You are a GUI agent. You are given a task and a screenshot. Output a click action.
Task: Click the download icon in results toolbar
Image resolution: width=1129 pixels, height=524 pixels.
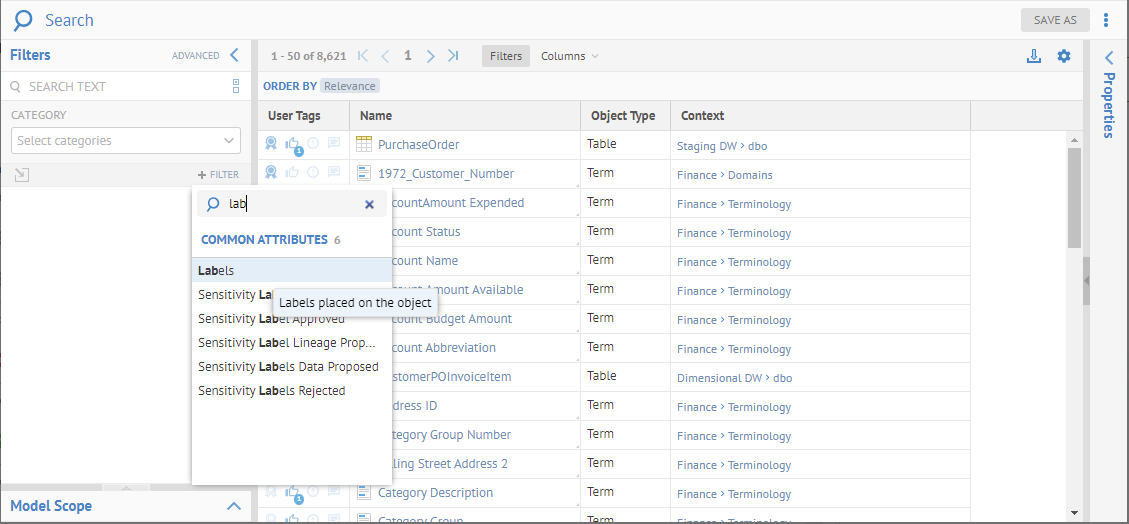(x=1034, y=56)
